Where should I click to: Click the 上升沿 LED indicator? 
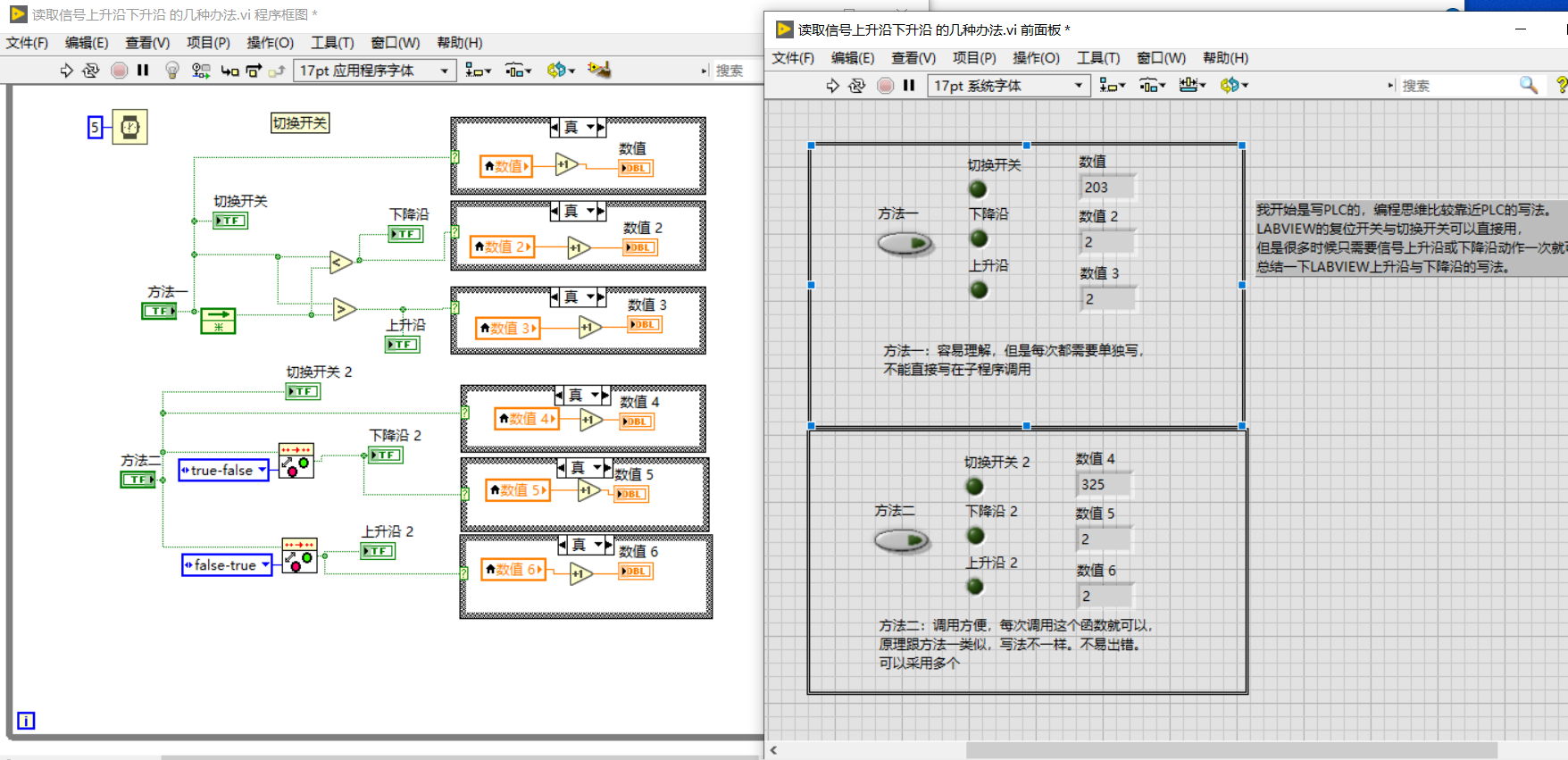click(979, 290)
